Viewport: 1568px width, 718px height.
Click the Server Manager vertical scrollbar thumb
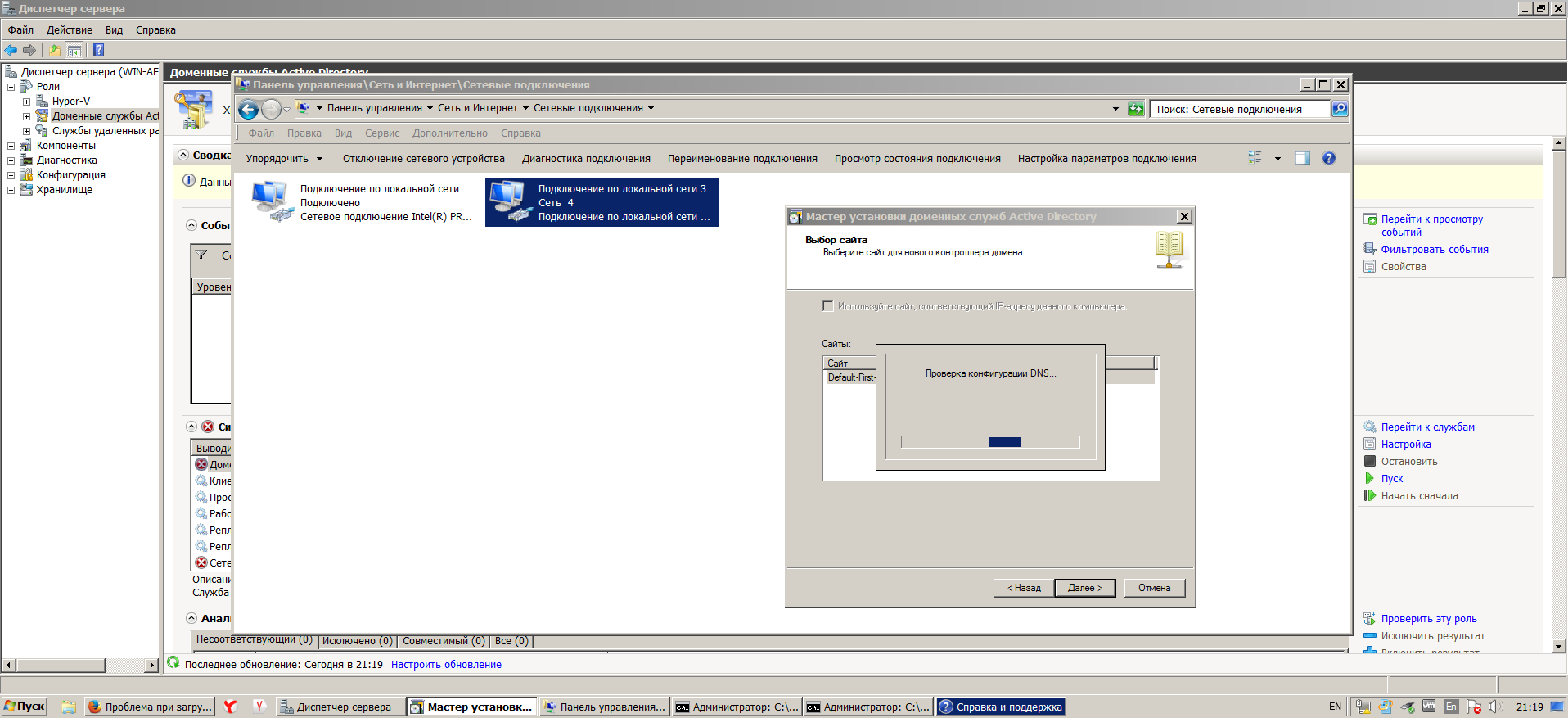(x=1559, y=214)
